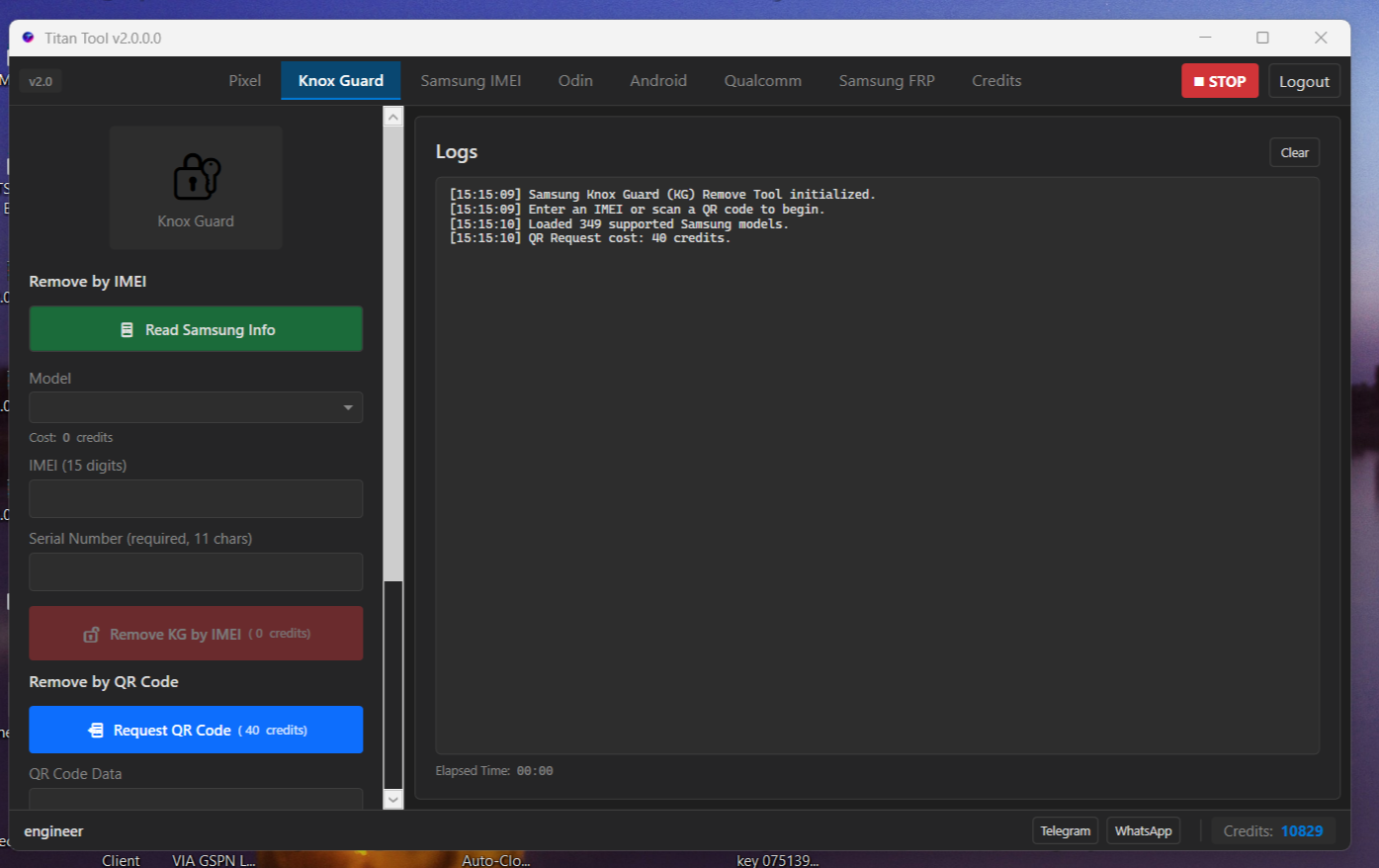Viewport: 1379px width, 868px height.
Task: Log out with the Logout button
Action: (1304, 81)
